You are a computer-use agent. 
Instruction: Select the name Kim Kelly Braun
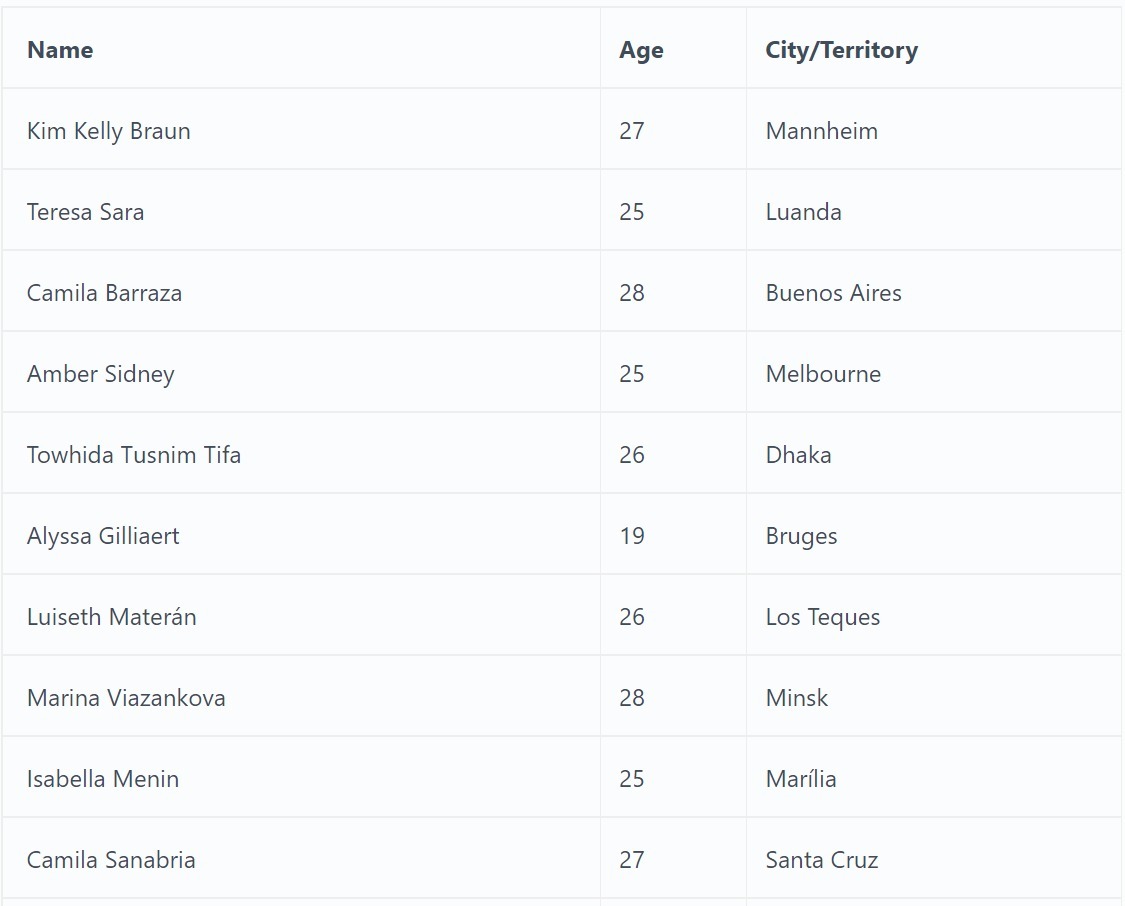coord(108,131)
